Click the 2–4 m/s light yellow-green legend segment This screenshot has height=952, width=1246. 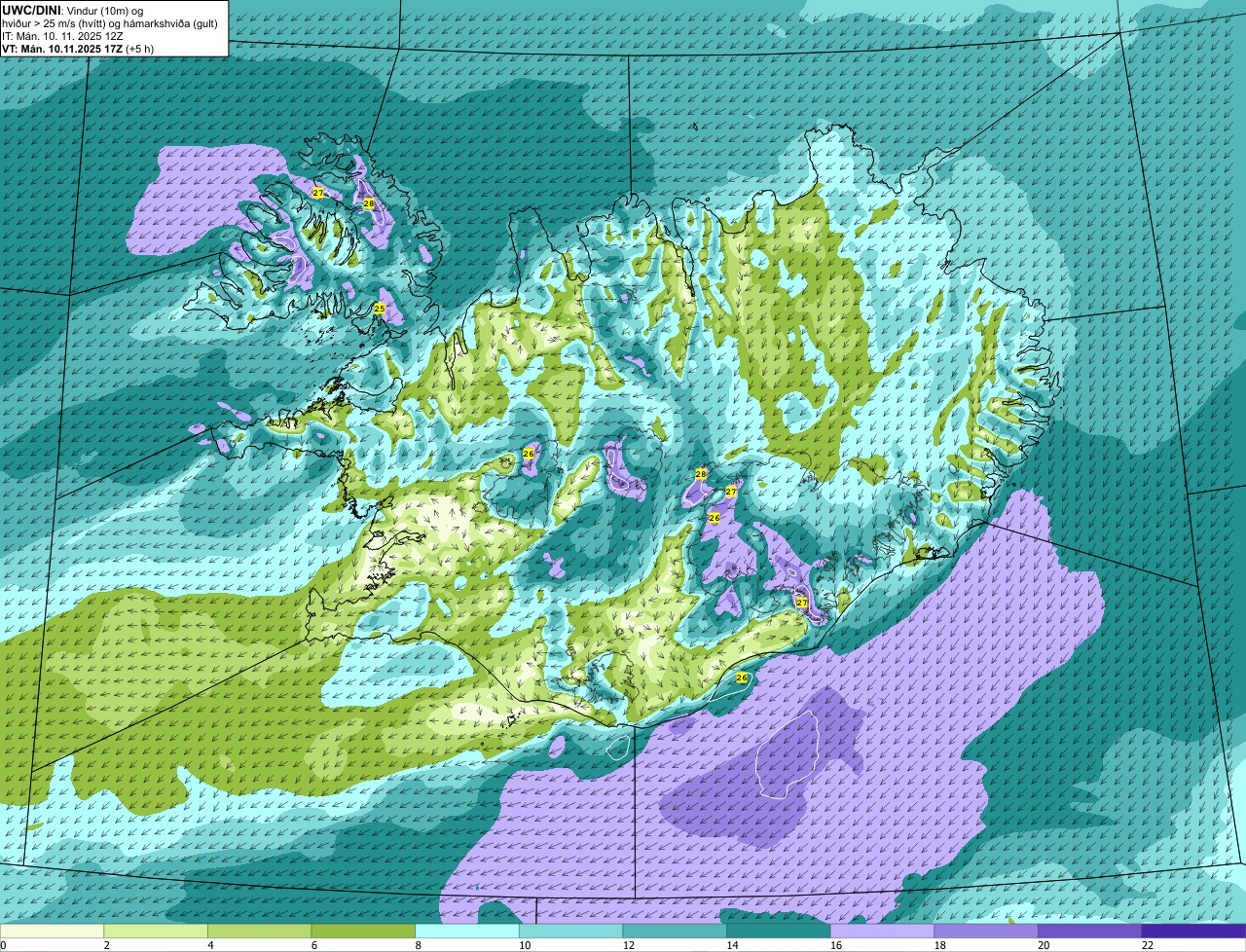[156, 931]
